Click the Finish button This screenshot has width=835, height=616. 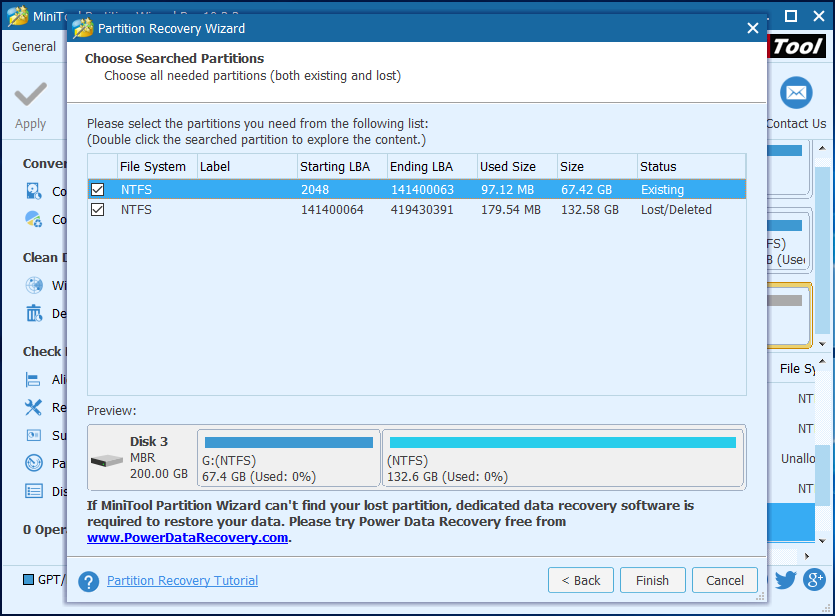coord(652,580)
